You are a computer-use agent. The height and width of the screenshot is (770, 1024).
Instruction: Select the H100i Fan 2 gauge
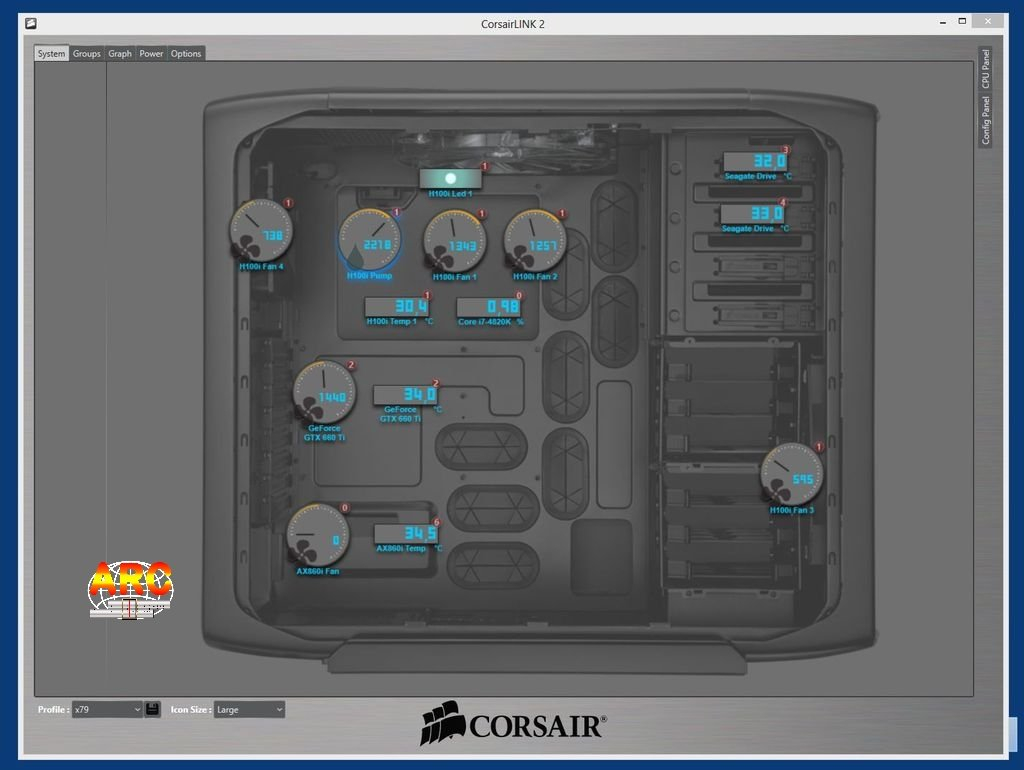click(534, 240)
